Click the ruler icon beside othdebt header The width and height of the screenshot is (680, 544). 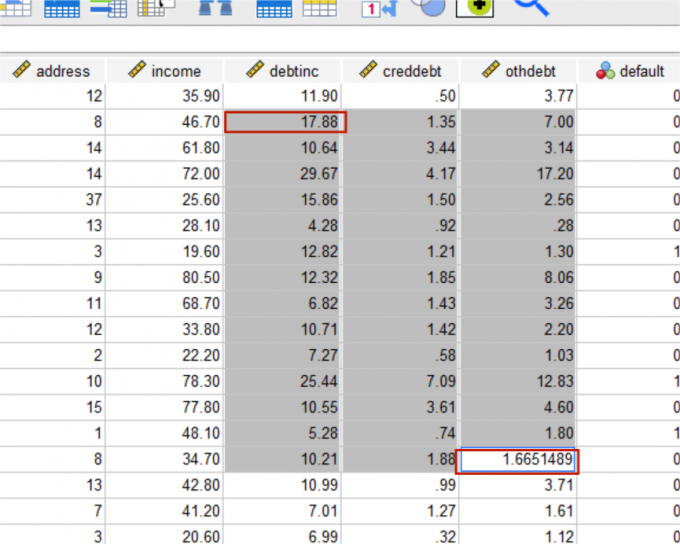pos(490,71)
